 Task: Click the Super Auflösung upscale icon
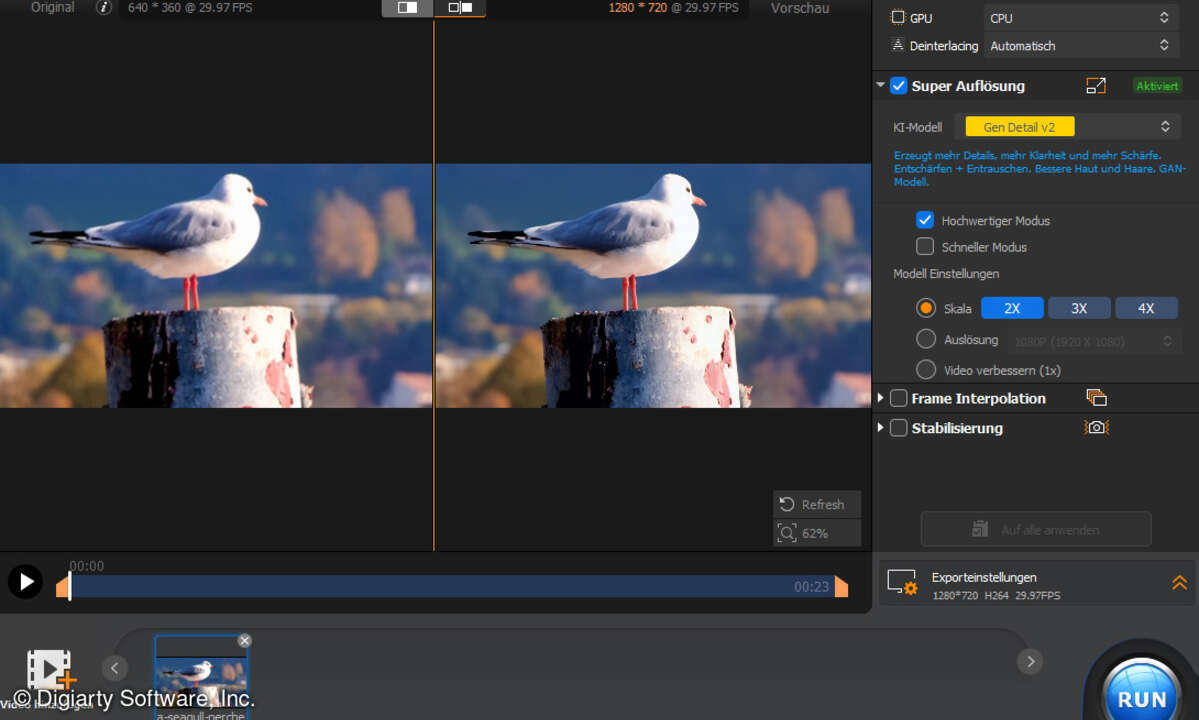(1096, 86)
